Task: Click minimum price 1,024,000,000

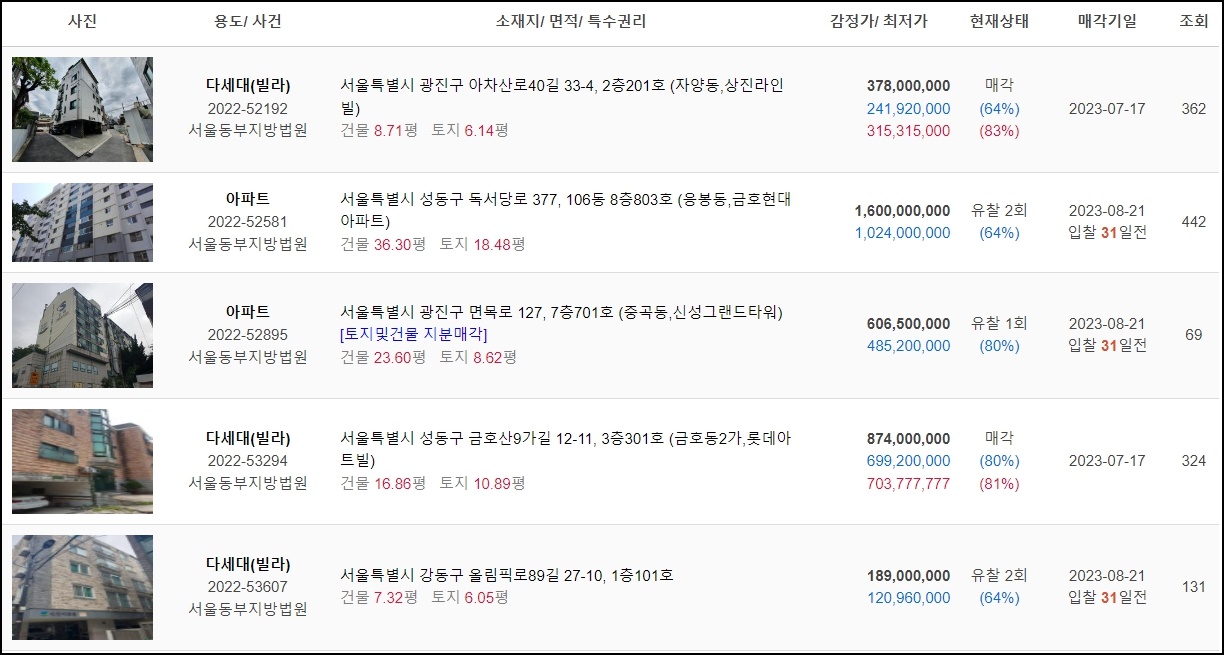Action: tap(903, 233)
